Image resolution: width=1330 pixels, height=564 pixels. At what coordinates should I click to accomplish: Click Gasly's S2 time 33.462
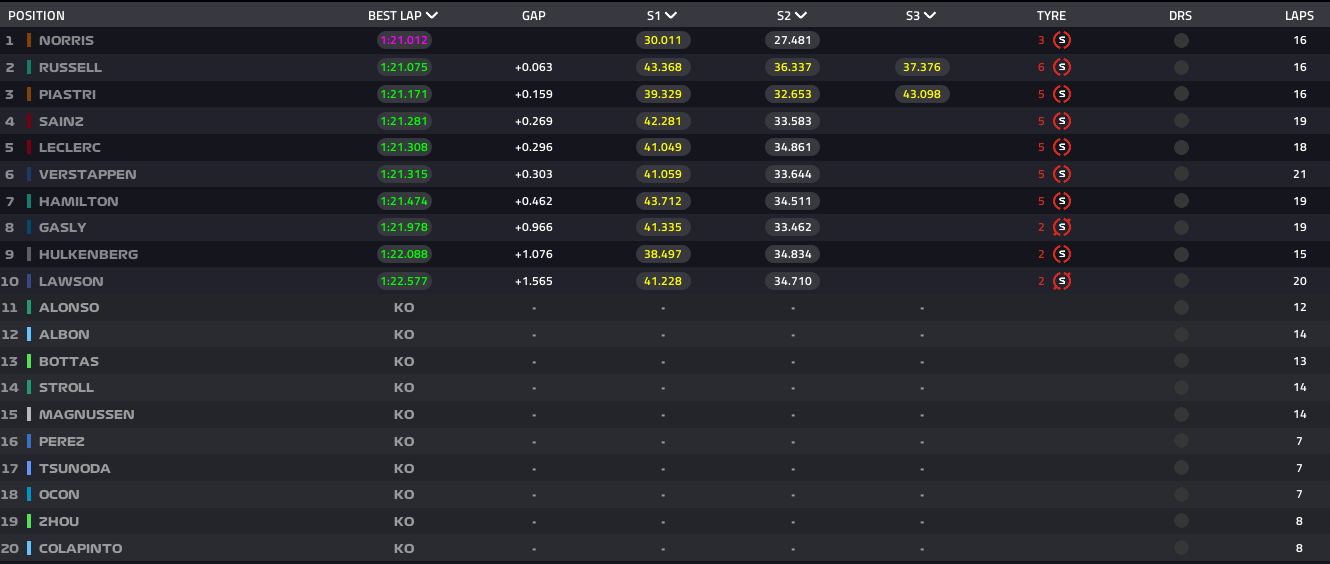click(x=793, y=227)
